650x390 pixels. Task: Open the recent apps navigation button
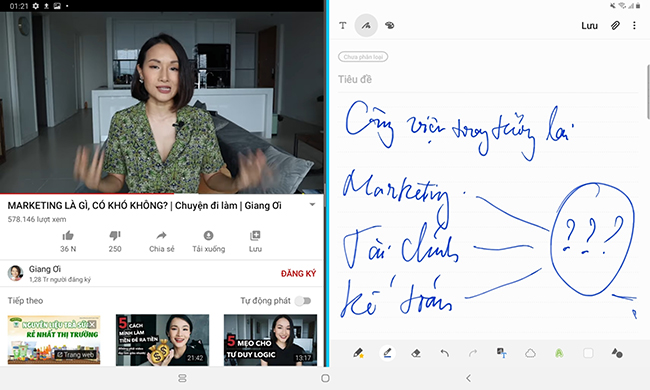[x=182, y=378]
